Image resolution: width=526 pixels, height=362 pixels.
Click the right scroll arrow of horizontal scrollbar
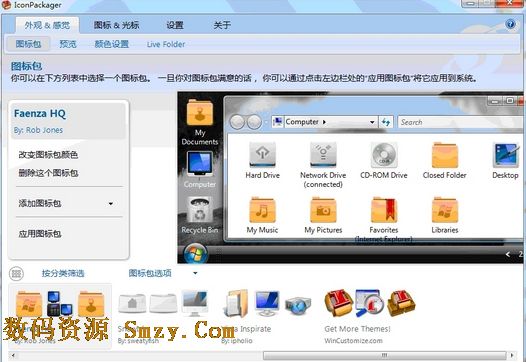[512, 355]
